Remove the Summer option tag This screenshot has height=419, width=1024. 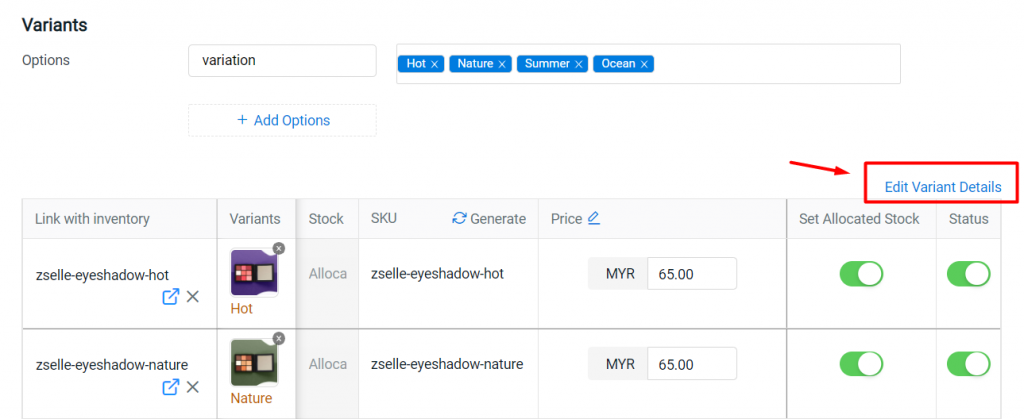[579, 64]
